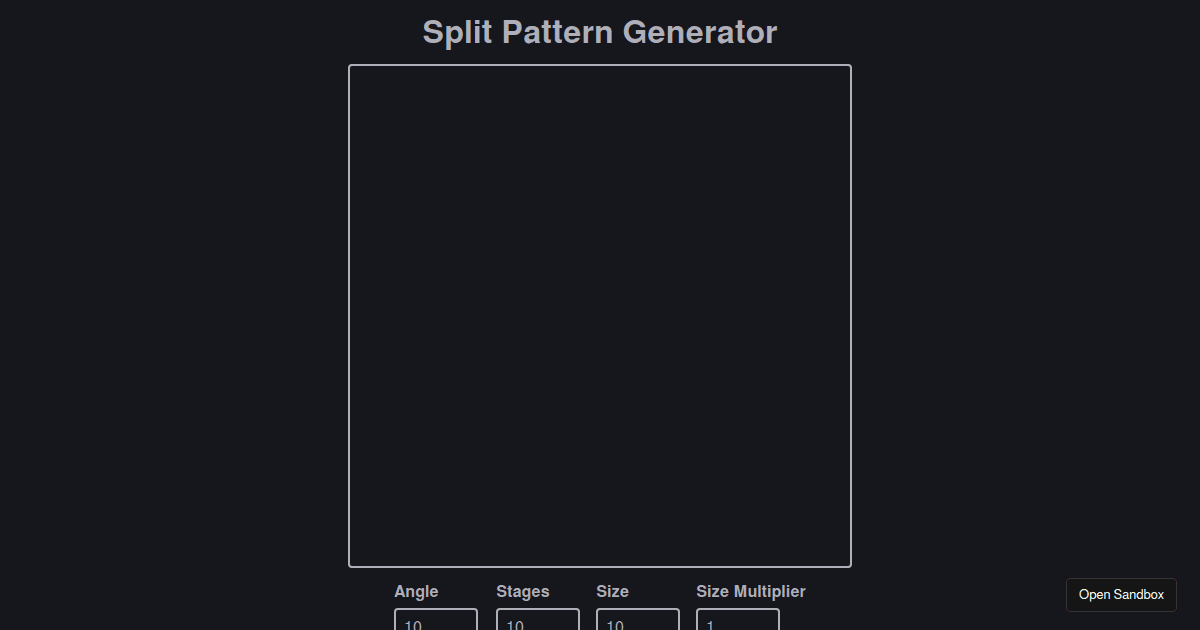Focus the Size input field
Screen dimensions: 1200x630
(637, 623)
